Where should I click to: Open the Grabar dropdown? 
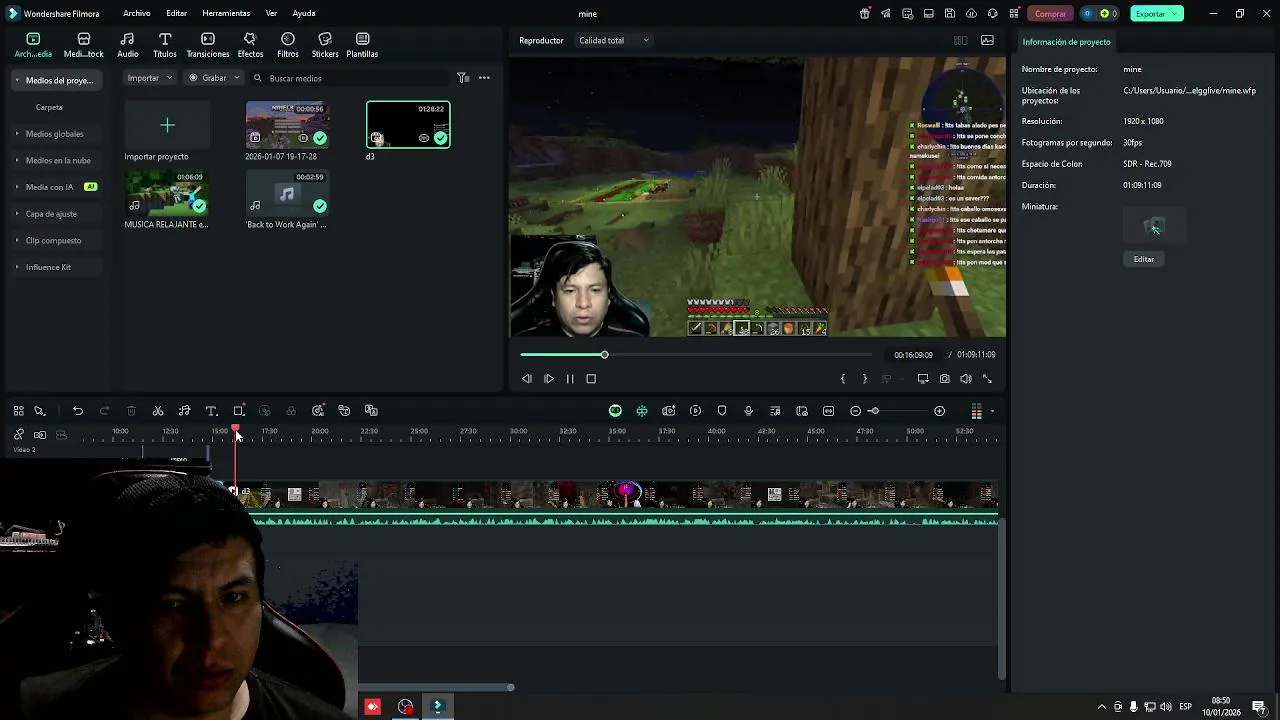point(214,78)
